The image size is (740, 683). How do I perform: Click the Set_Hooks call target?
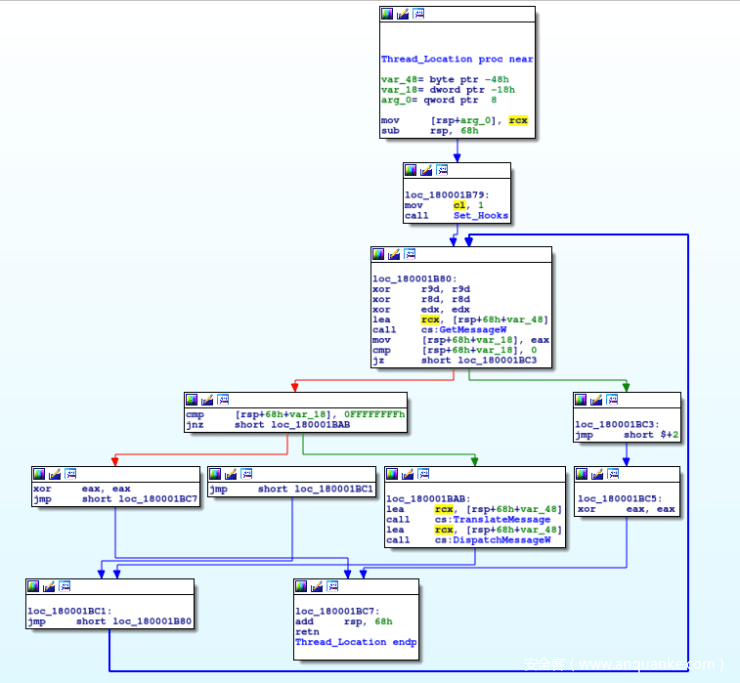[481, 216]
